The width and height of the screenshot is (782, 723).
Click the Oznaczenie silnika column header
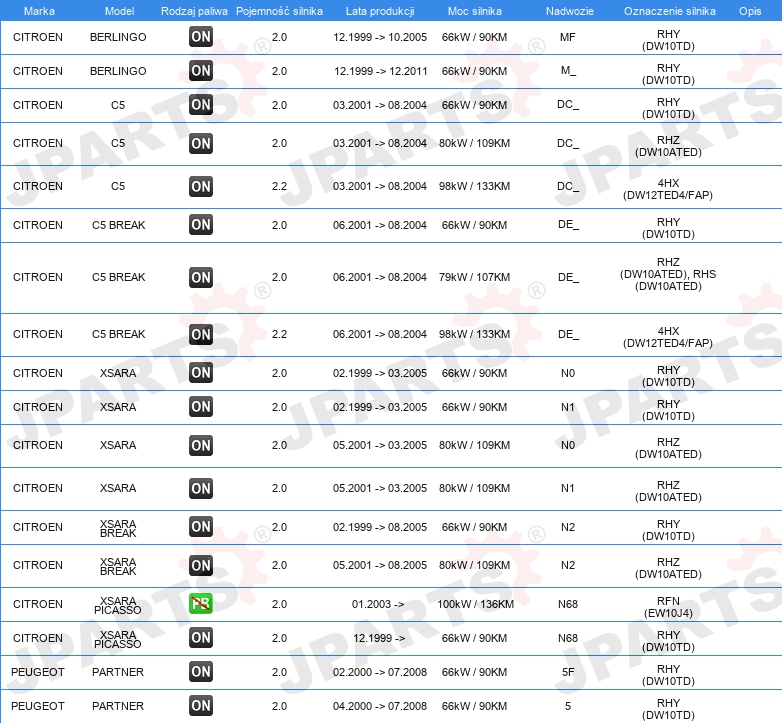(x=669, y=11)
